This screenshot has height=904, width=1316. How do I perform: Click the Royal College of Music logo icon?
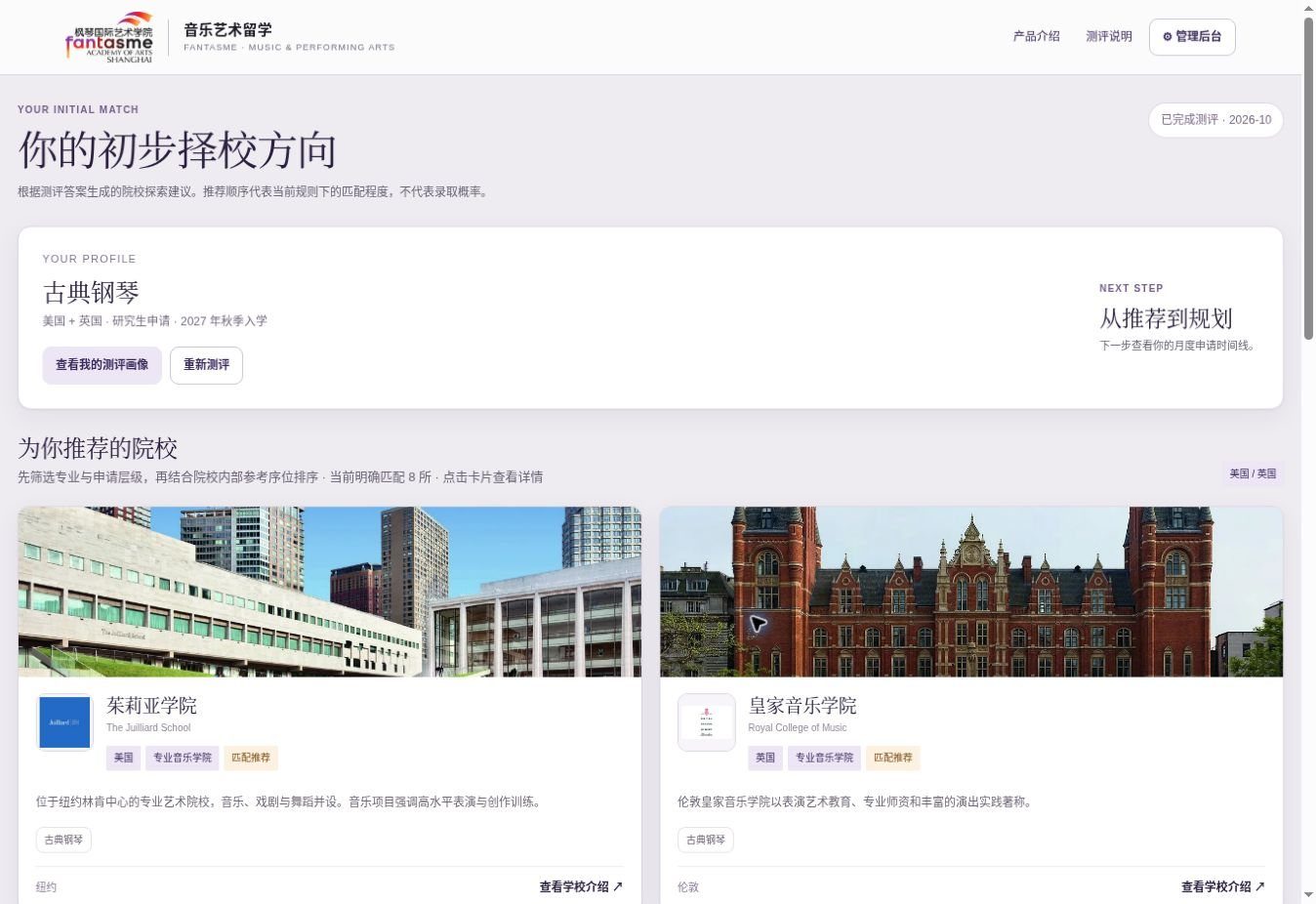pyautogui.click(x=707, y=722)
